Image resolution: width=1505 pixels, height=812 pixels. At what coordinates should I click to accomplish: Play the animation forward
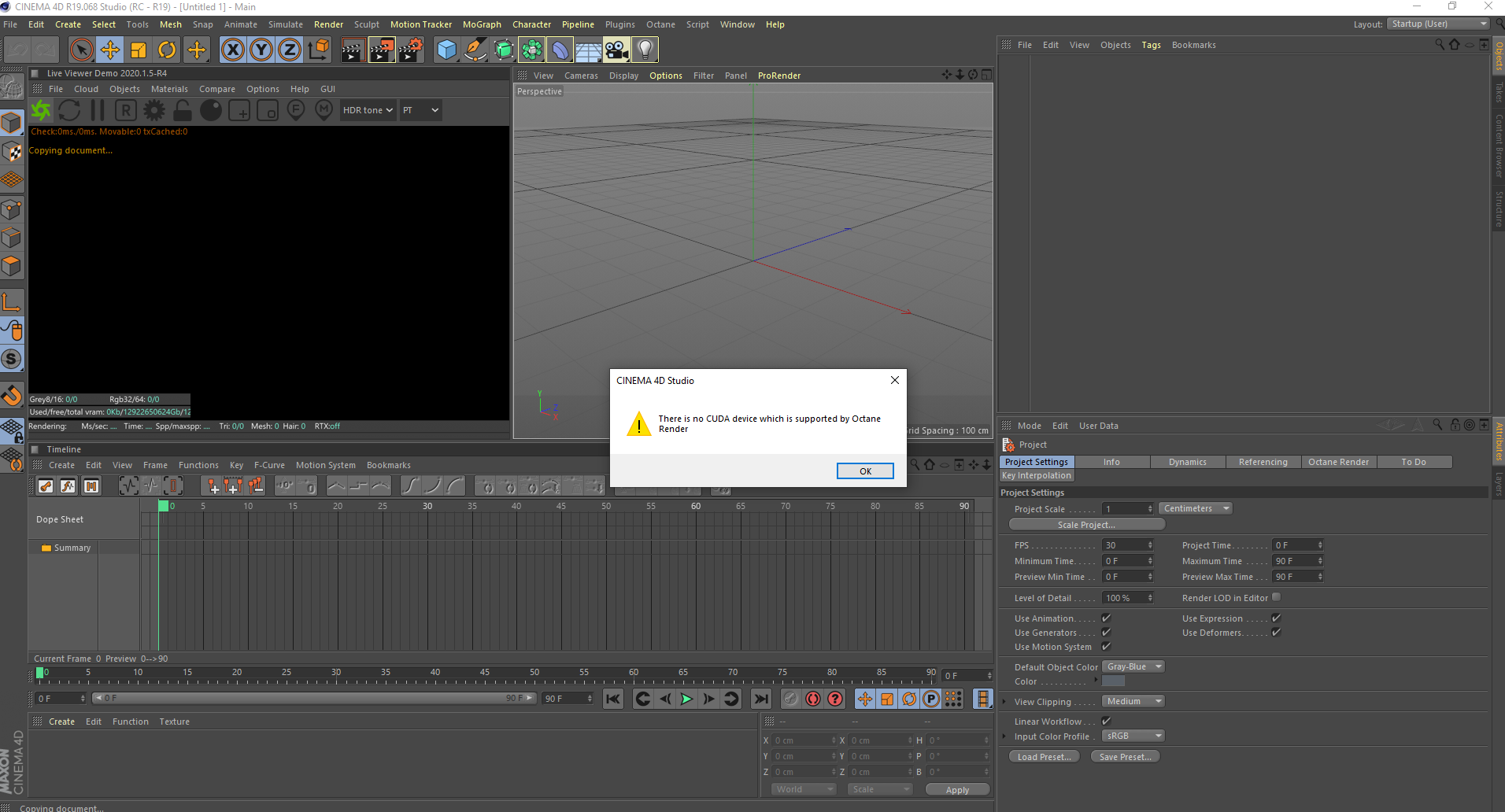(687, 699)
